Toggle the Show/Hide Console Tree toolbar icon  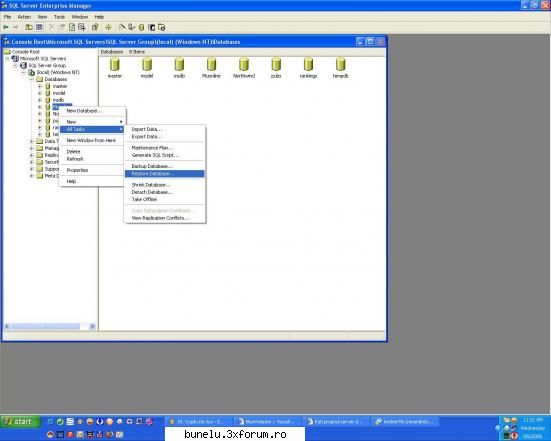coord(39,27)
